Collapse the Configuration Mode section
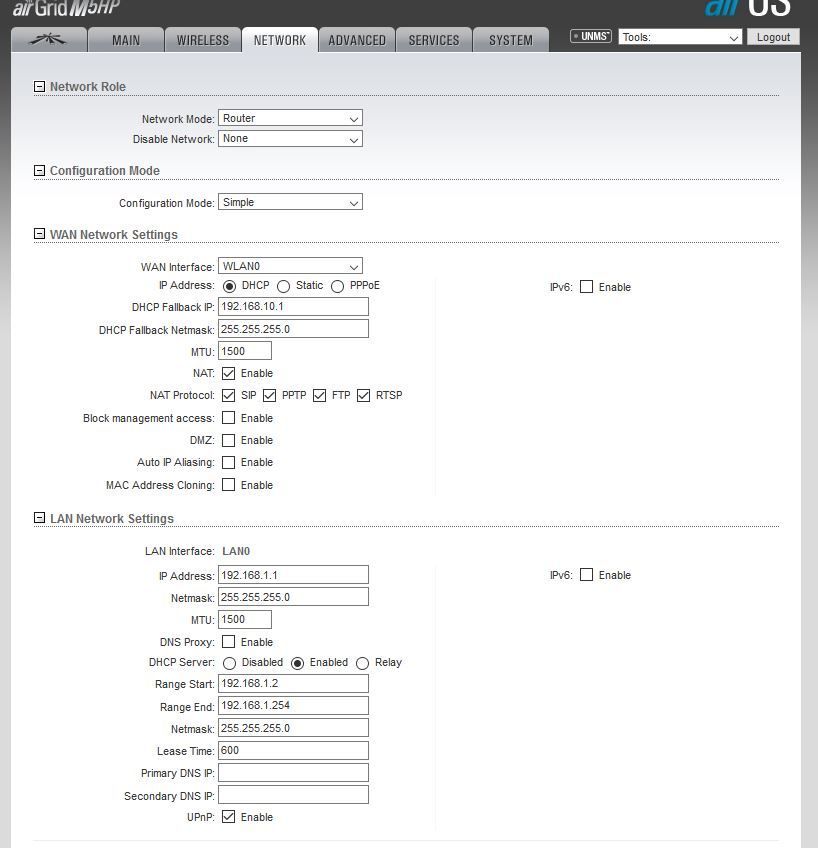The width and height of the screenshot is (818, 848). (x=40, y=171)
